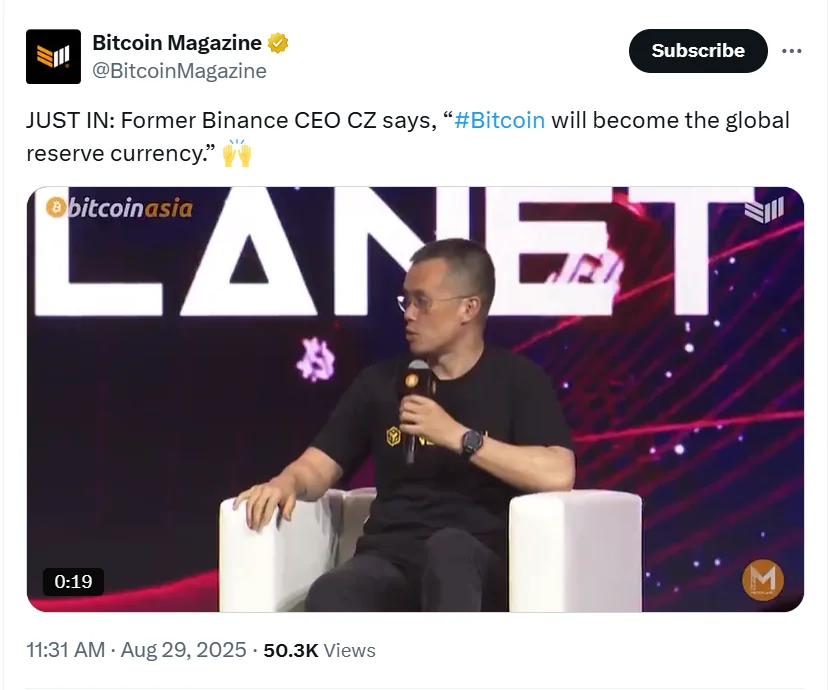The height and width of the screenshot is (690, 829).
Task: Open the #Bitcoin hashtag link
Action: [x=499, y=121]
